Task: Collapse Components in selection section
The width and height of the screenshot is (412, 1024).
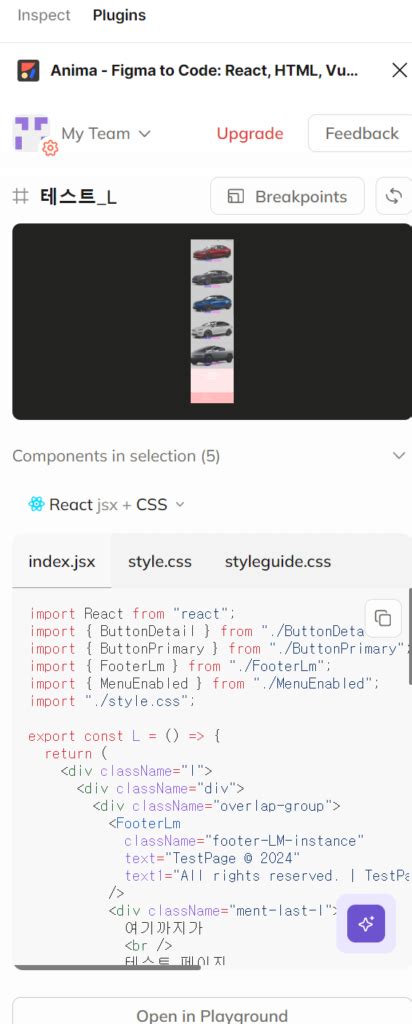Action: click(x=399, y=456)
